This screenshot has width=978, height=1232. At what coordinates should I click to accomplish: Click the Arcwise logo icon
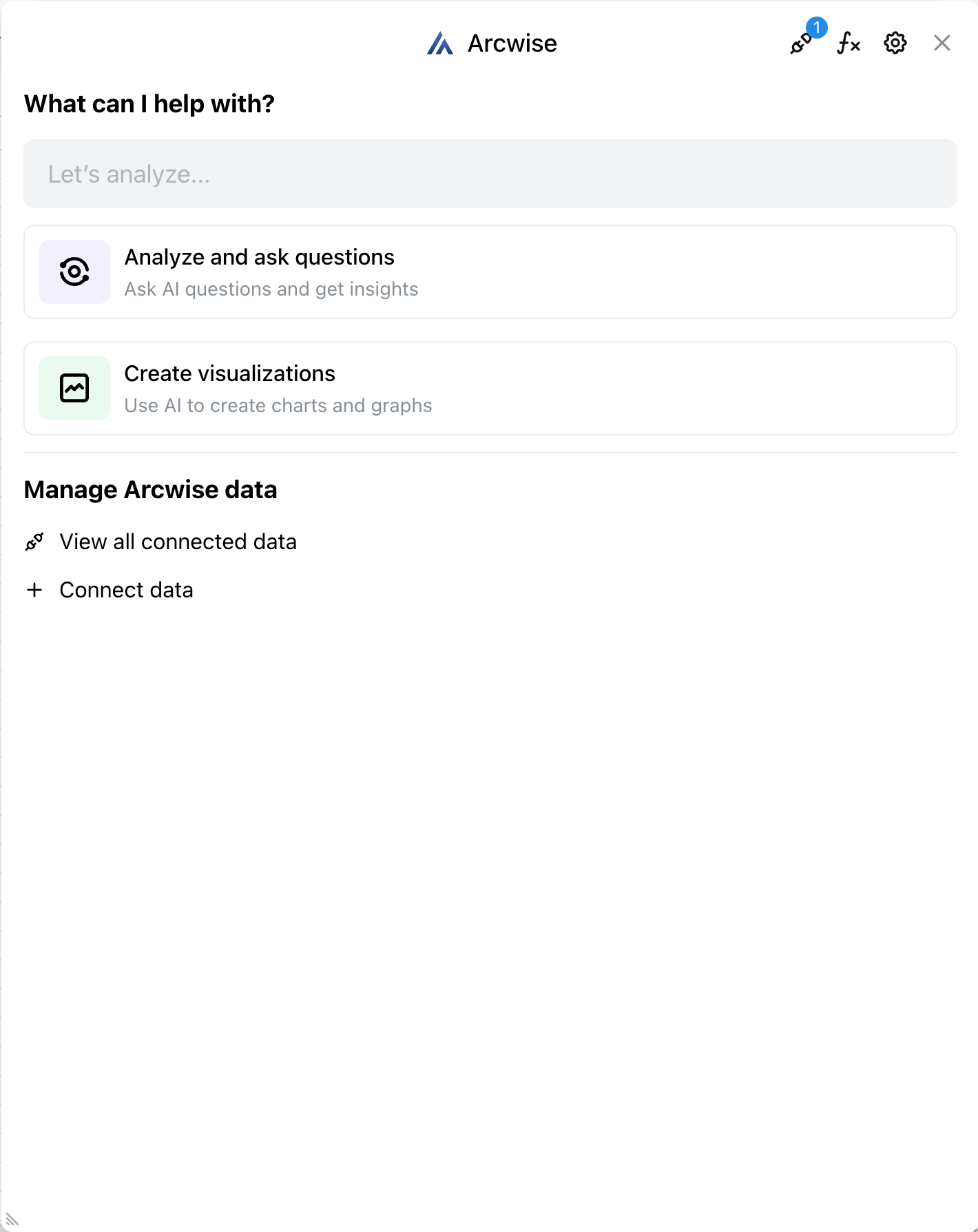click(x=439, y=43)
